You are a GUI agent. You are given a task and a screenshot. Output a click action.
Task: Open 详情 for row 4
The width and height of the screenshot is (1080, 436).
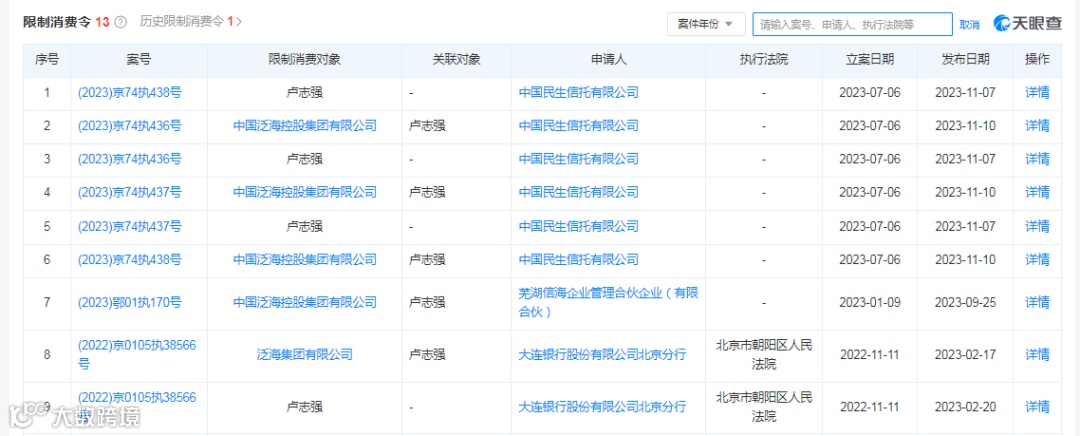point(1037,192)
